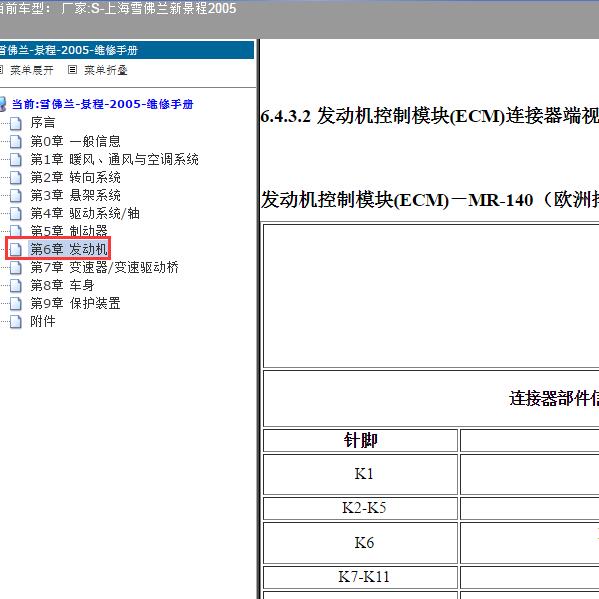
Task: Click the K7-K11 pin cell
Action: pos(360,577)
